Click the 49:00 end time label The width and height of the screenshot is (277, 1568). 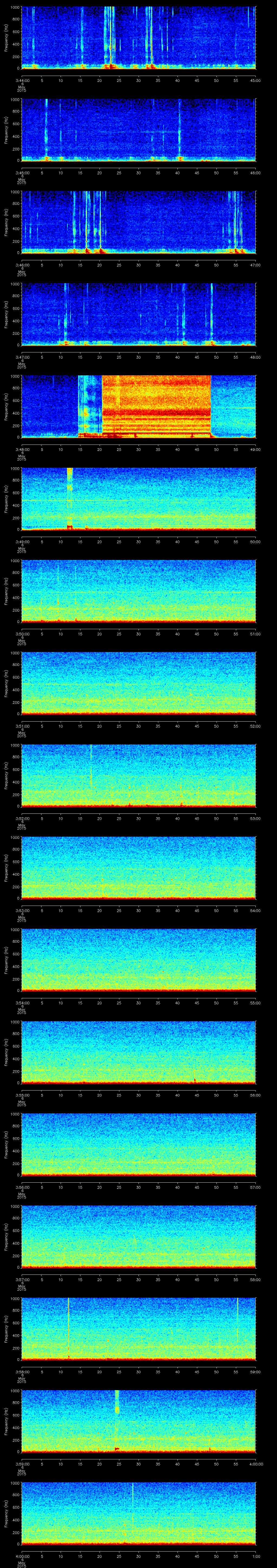[256, 449]
